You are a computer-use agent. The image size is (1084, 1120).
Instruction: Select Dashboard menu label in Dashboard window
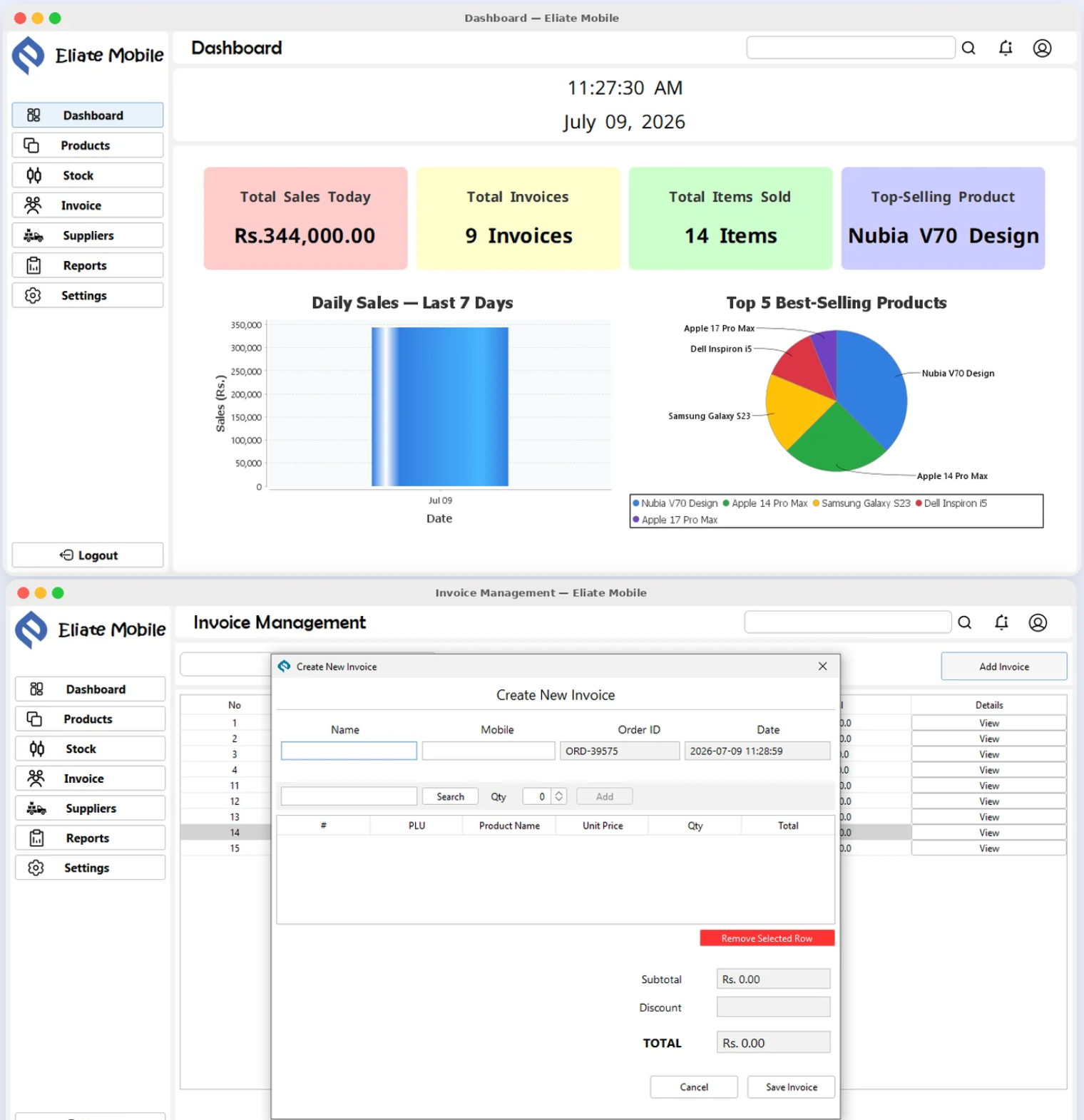93,115
